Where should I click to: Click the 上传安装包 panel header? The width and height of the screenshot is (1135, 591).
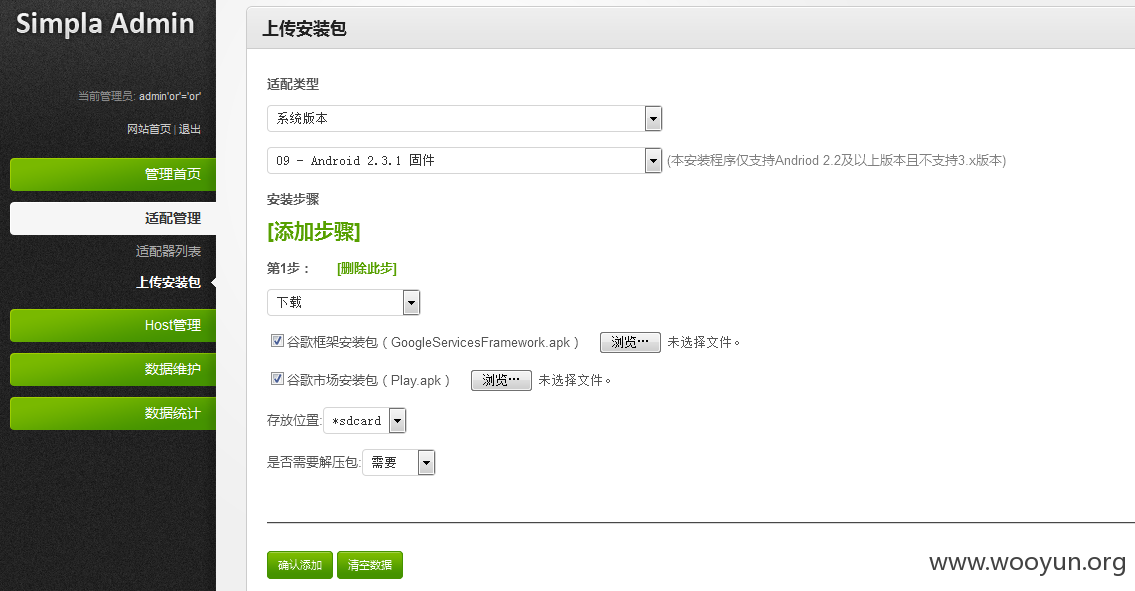pos(304,29)
